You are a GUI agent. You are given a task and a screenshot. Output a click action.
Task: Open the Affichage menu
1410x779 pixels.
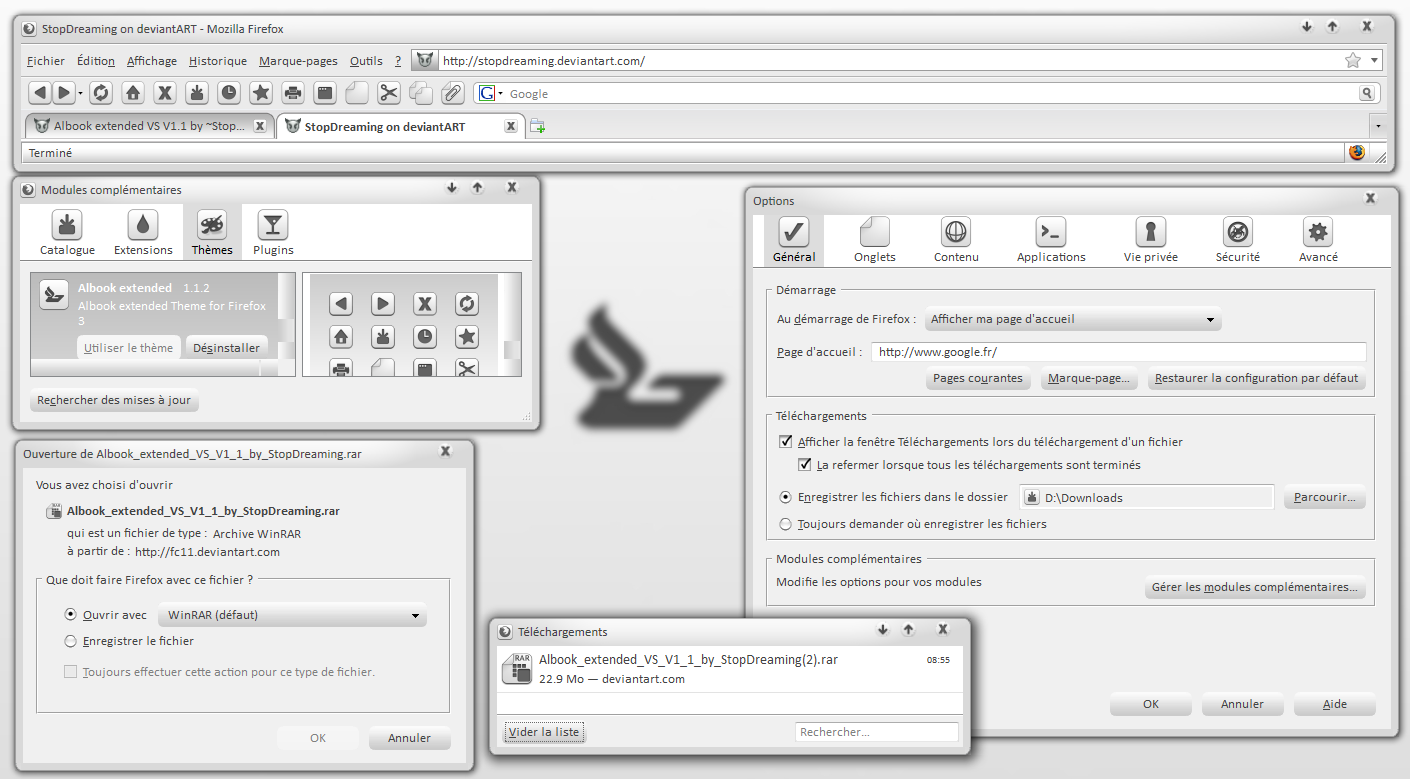[x=152, y=61]
